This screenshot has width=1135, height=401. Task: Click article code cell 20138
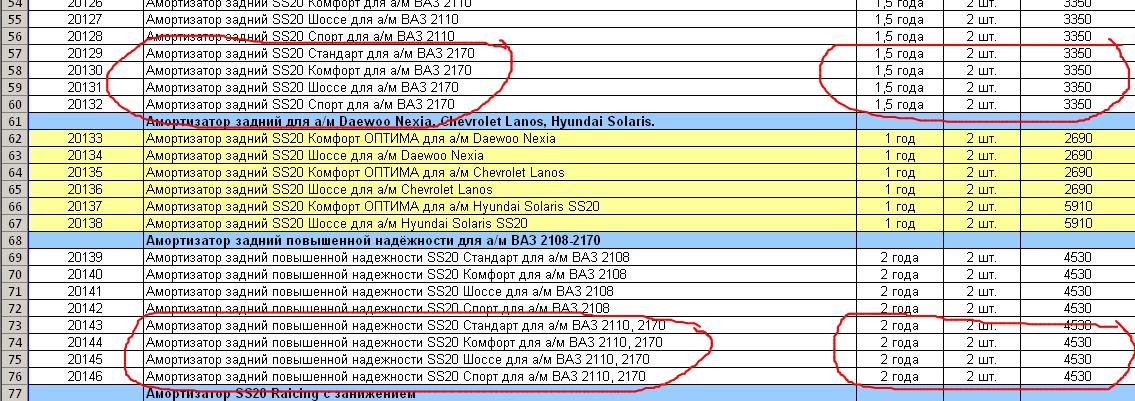click(x=85, y=224)
